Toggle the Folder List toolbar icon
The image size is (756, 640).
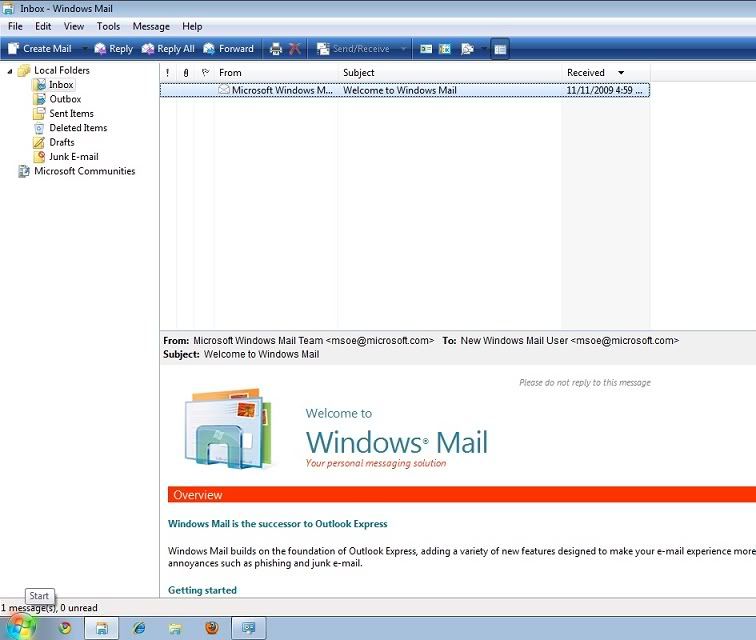pos(500,49)
